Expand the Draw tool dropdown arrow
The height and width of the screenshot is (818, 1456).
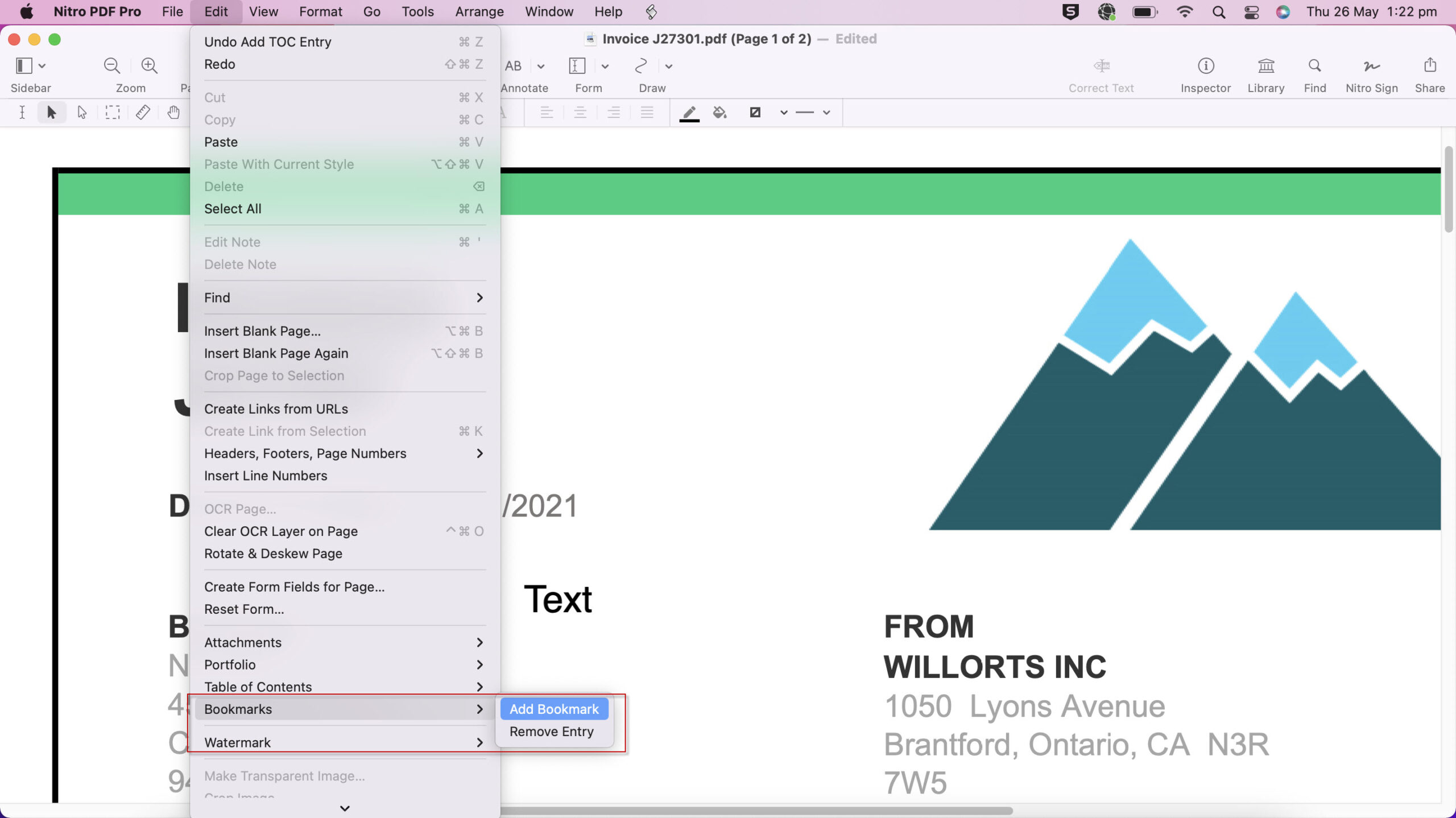pos(669,67)
